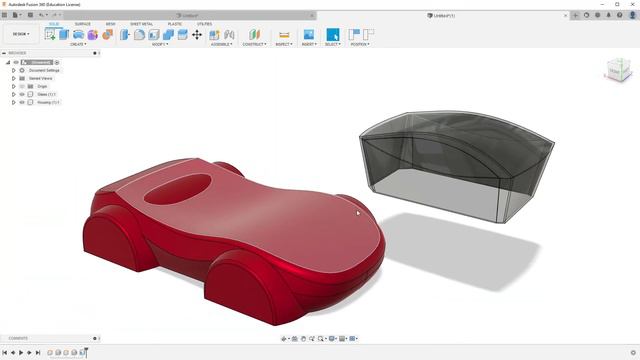Image resolution: width=640 pixels, height=360 pixels.
Task: Open the Create dropdown menu
Action: click(x=78, y=44)
